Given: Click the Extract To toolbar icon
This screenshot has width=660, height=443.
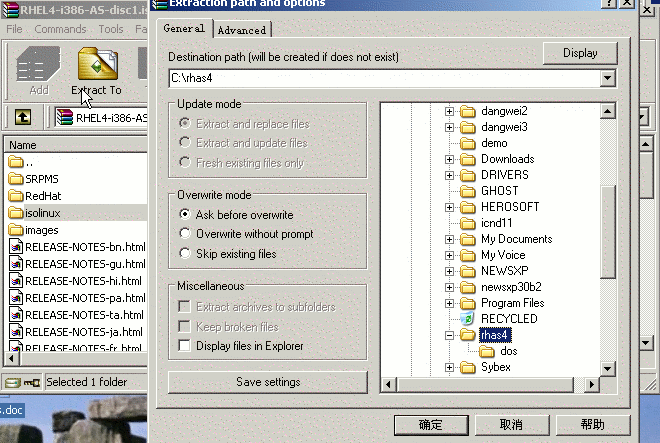Looking at the screenshot, I should tap(97, 64).
